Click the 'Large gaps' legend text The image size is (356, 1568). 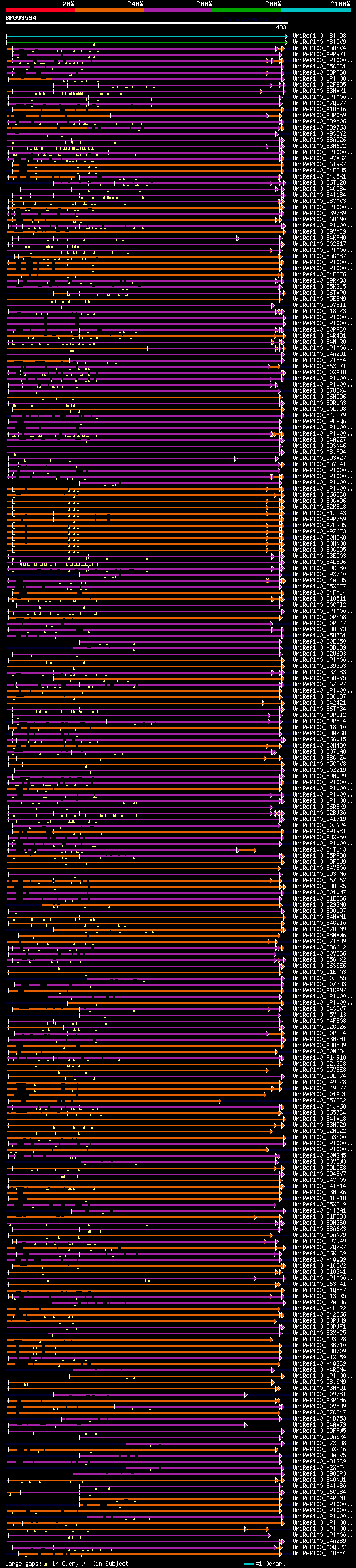[24, 1564]
